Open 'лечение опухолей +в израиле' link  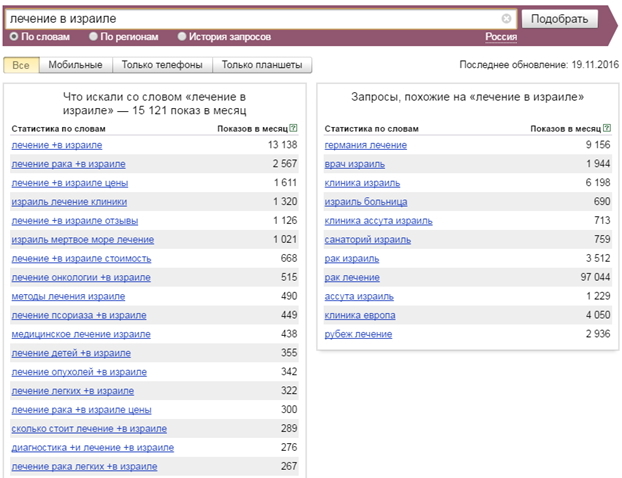pyautogui.click(x=79, y=372)
